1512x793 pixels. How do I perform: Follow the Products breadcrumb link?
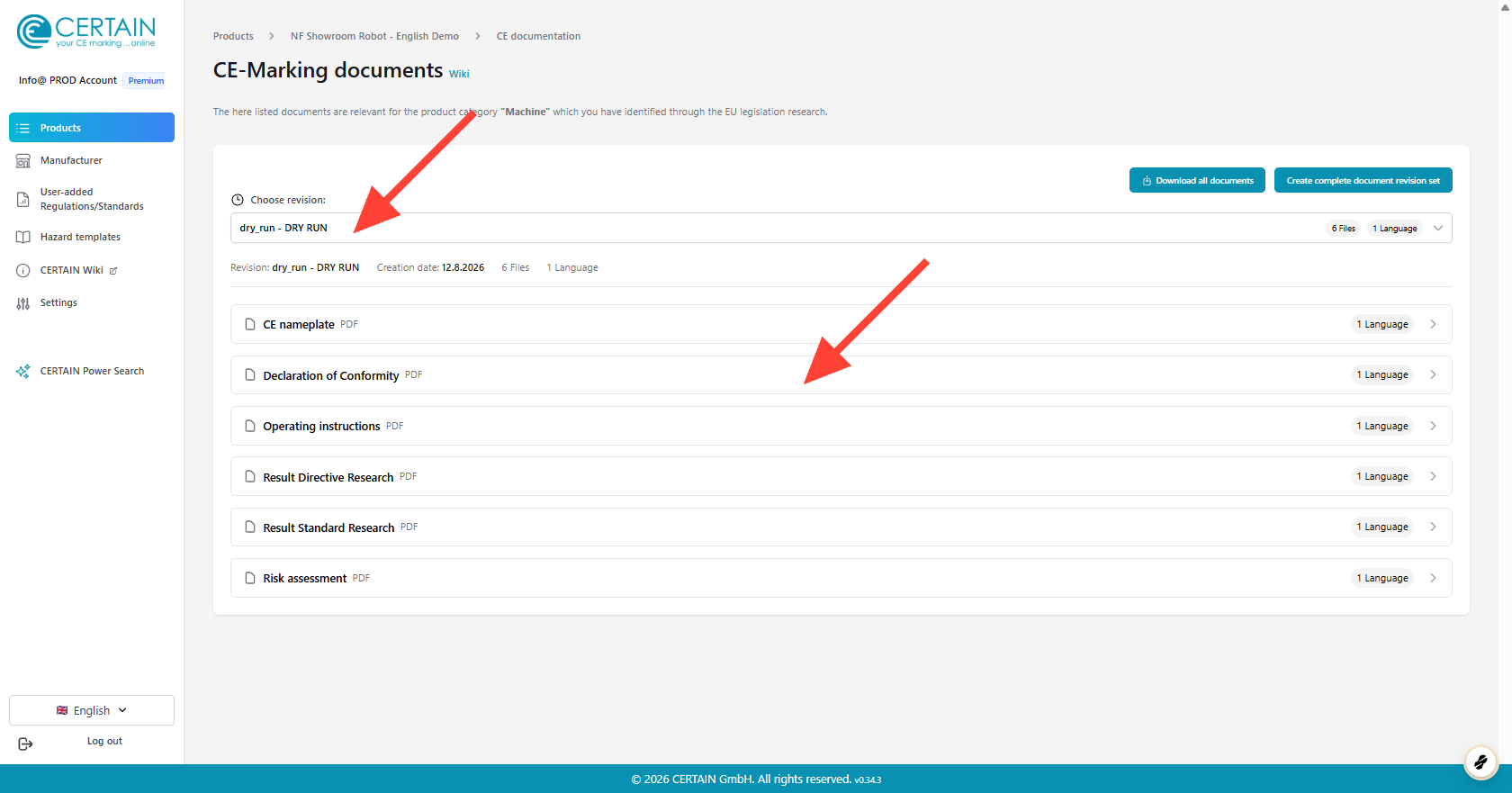233,36
